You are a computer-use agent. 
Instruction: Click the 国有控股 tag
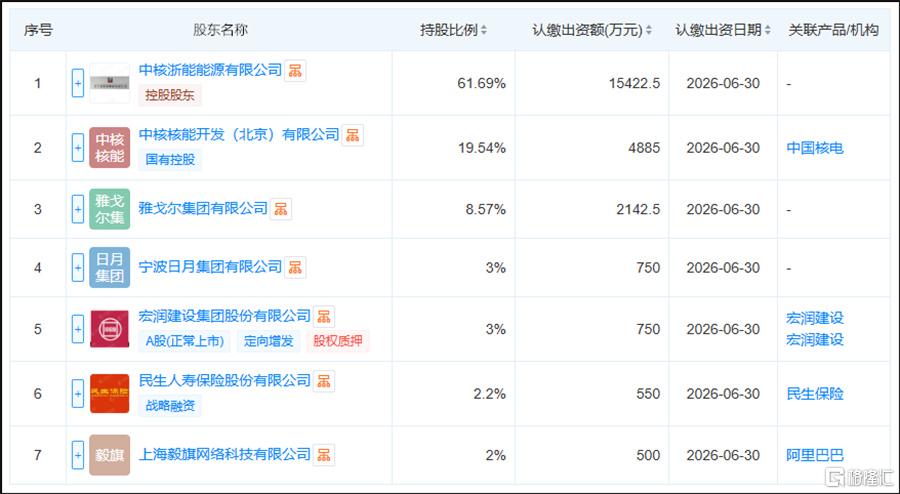pos(170,160)
